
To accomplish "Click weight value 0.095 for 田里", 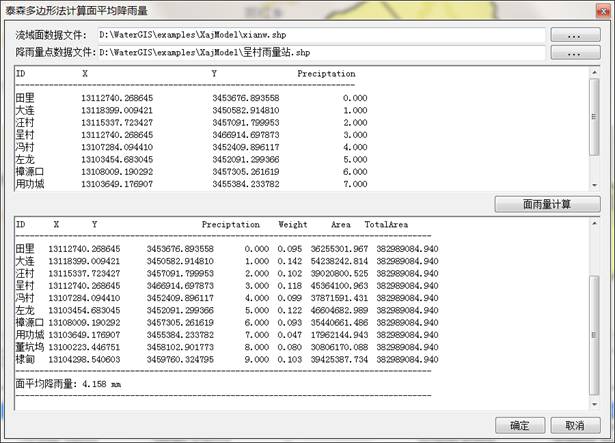I will [x=290, y=249].
